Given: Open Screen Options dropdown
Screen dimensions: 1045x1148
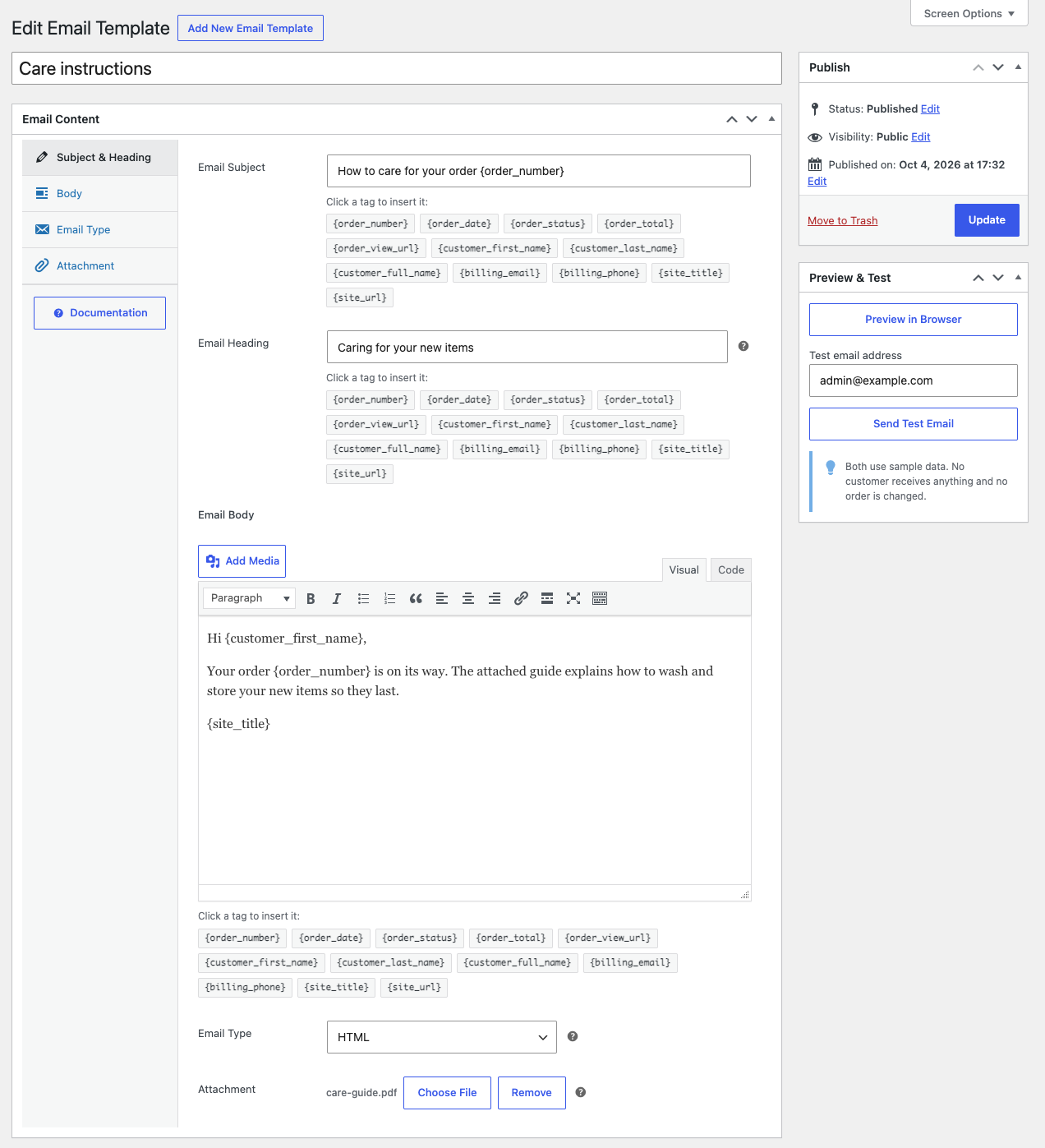Looking at the screenshot, I should 969,13.
